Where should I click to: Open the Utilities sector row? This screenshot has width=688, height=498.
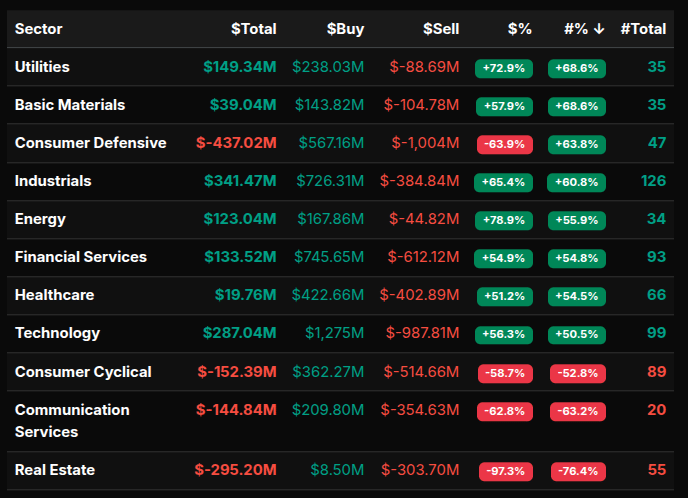(x=42, y=67)
